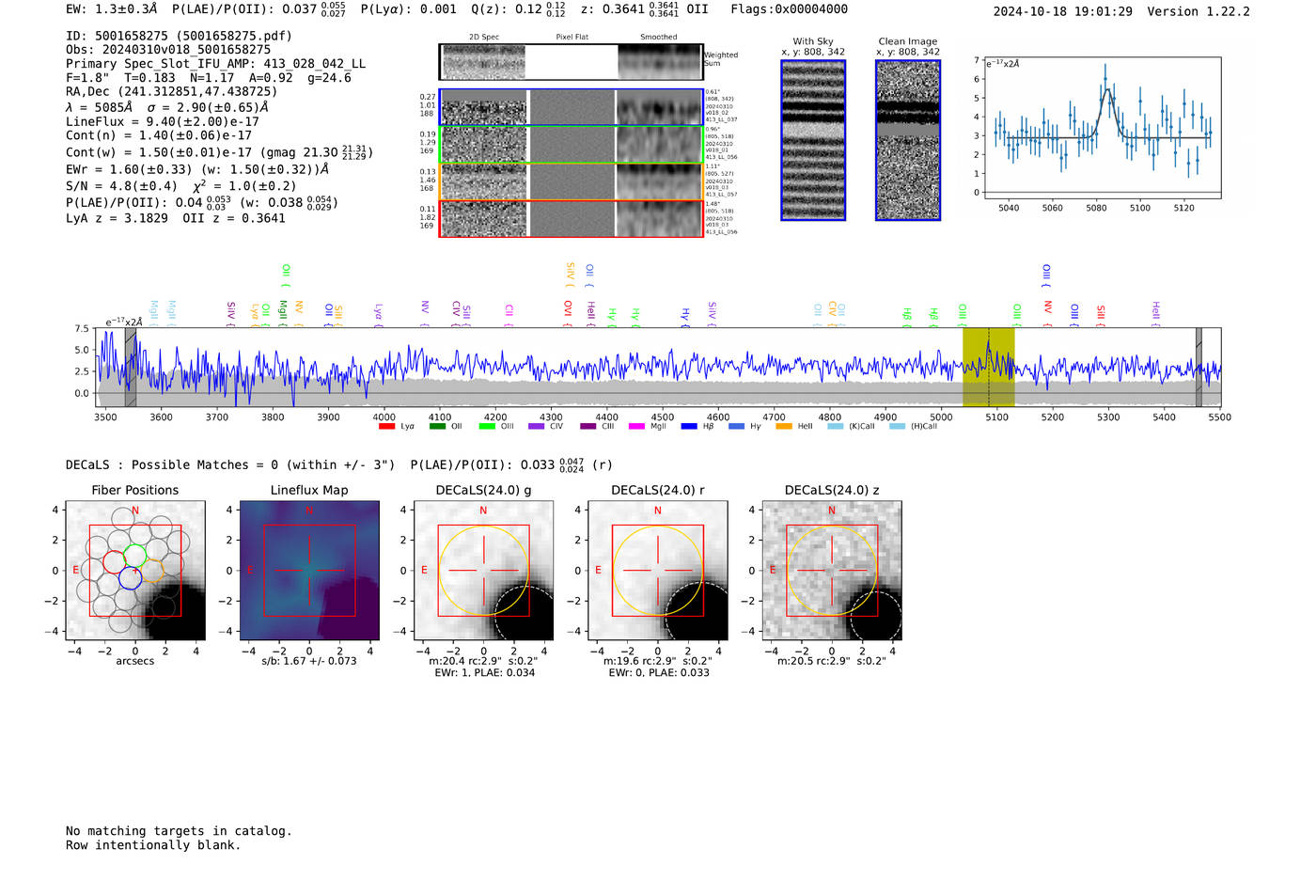Click the blue fiber circle in Fiber Positions

tap(131, 578)
